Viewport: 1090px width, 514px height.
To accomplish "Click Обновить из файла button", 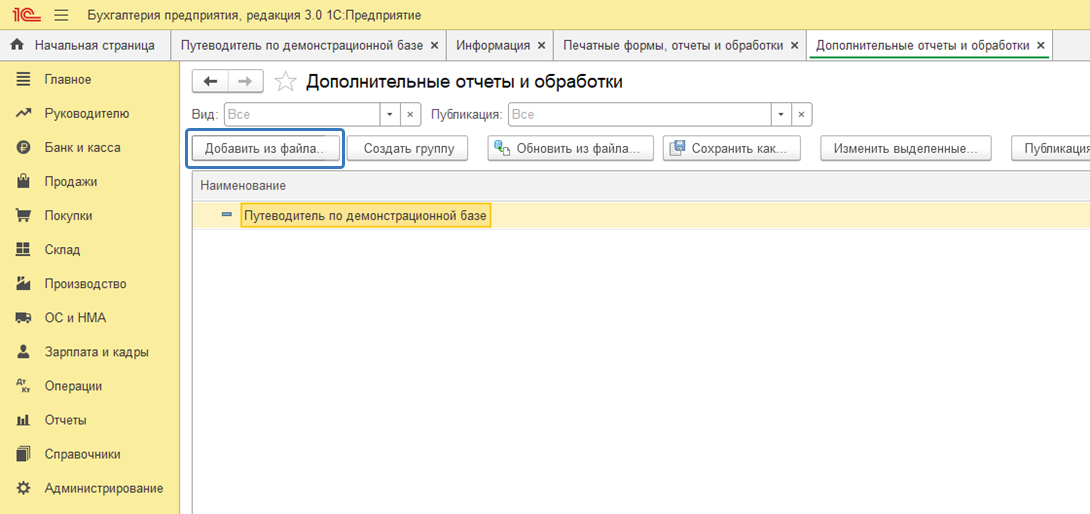I will point(571,148).
